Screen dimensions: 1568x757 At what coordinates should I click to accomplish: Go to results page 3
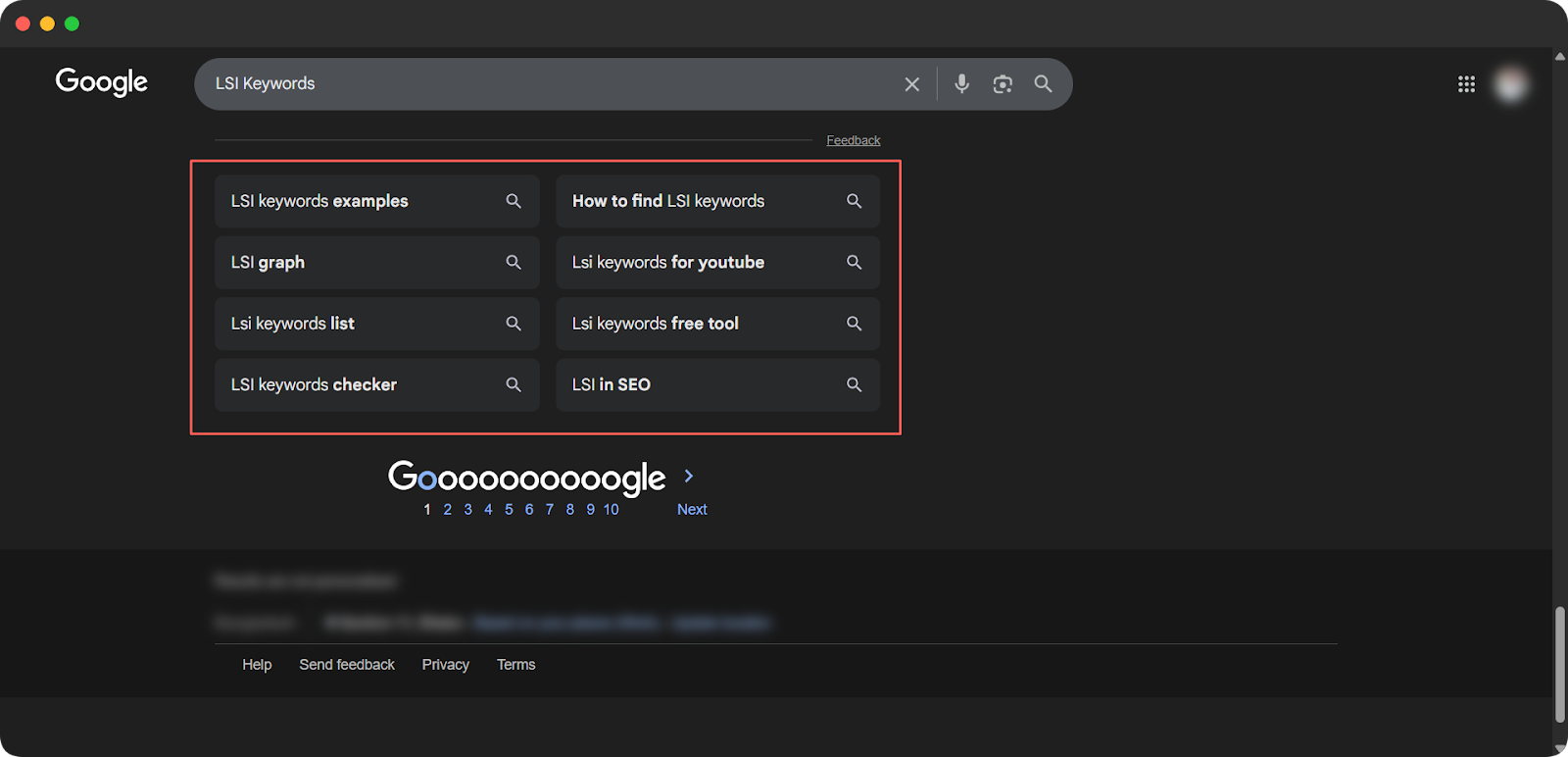(x=468, y=510)
